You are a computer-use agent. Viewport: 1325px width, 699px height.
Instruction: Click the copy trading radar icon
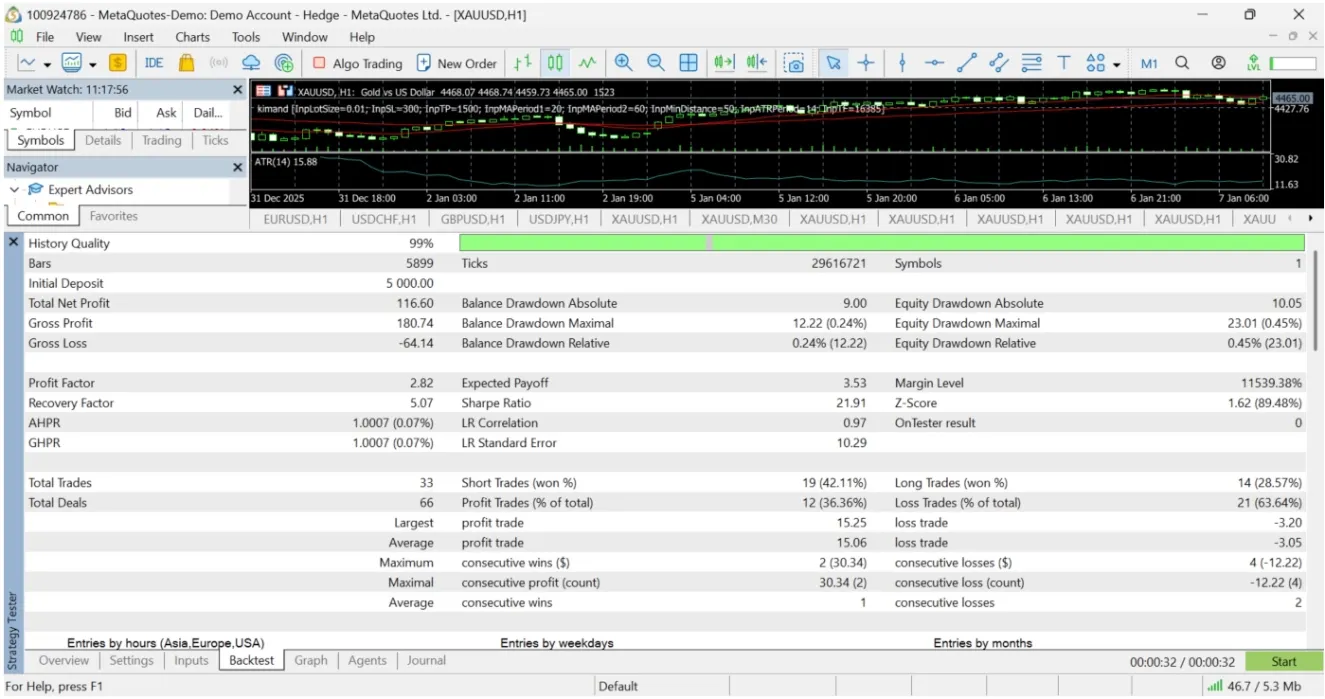(284, 63)
